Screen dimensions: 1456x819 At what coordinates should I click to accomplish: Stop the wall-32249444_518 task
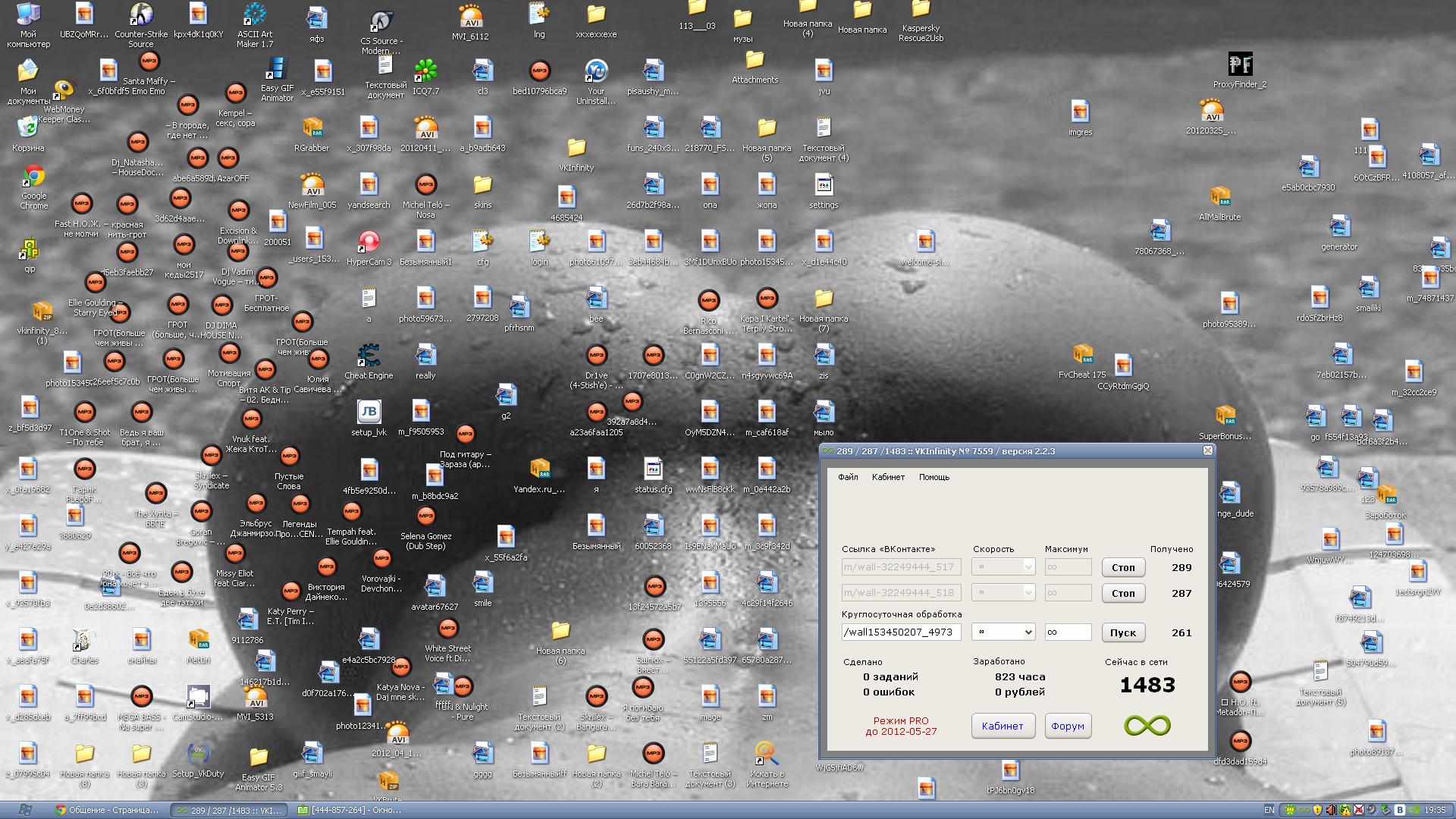point(1123,593)
